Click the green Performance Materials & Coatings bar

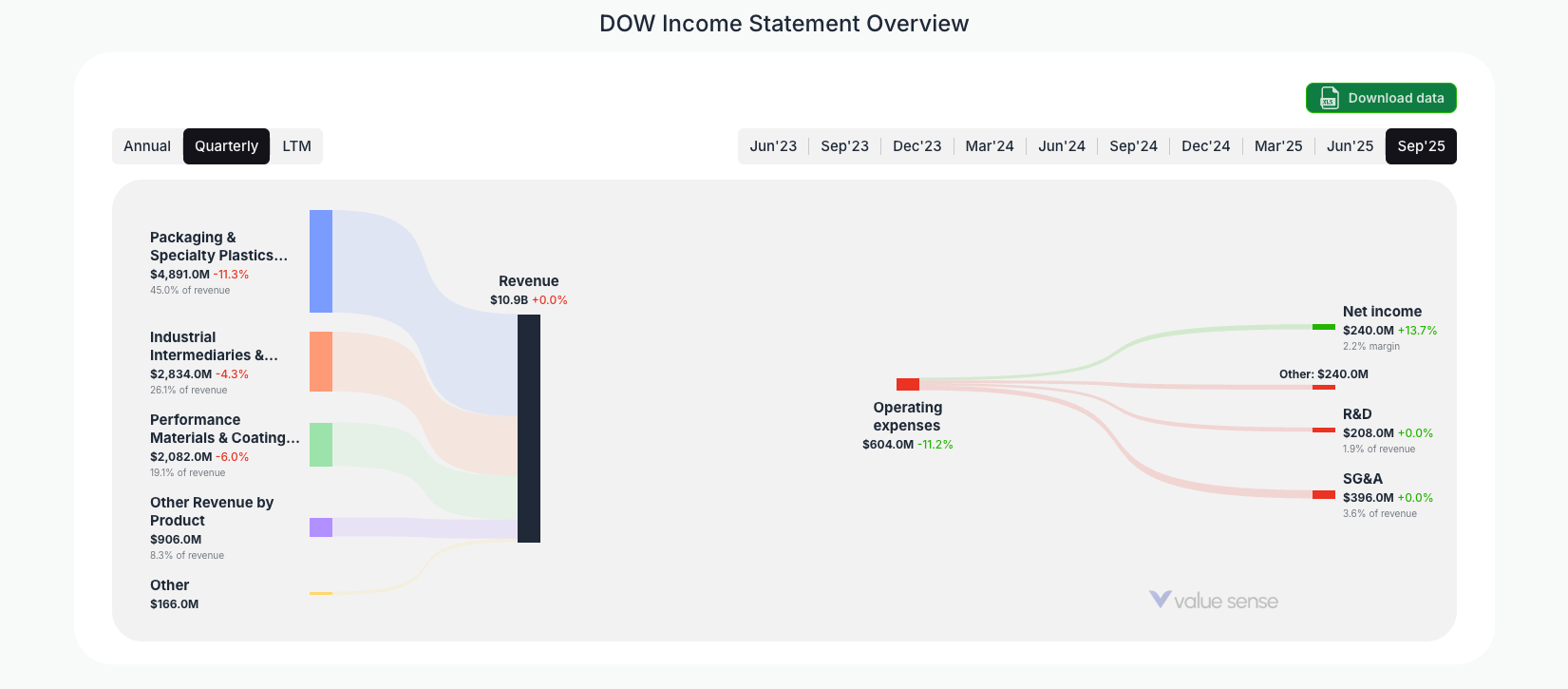(x=321, y=445)
